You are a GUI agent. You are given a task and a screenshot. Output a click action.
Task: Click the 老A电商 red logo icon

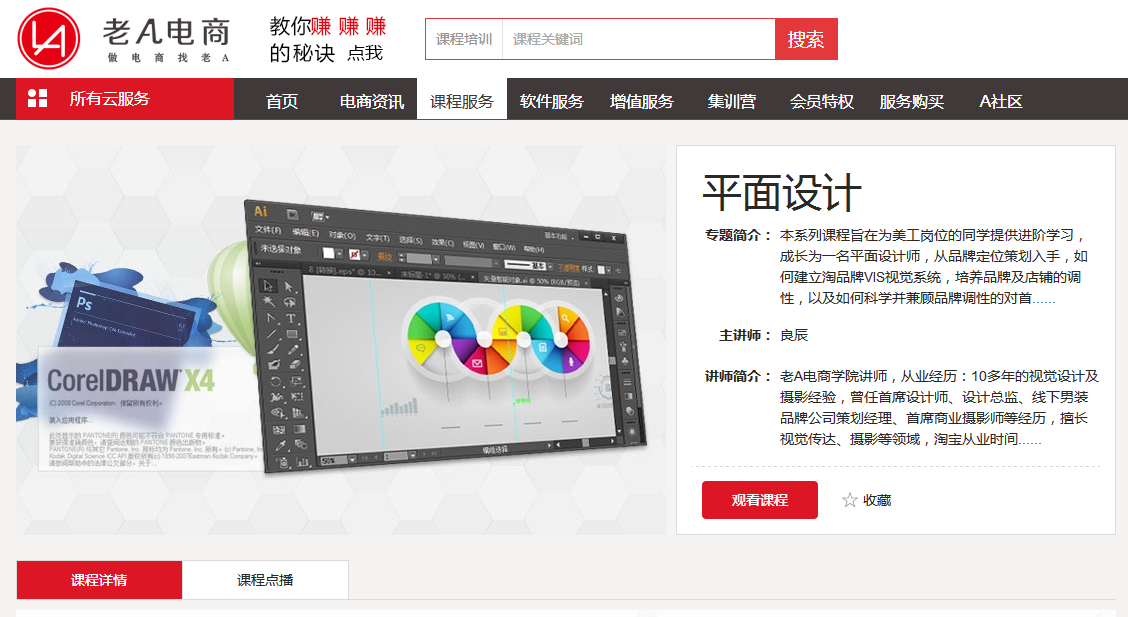tap(48, 39)
